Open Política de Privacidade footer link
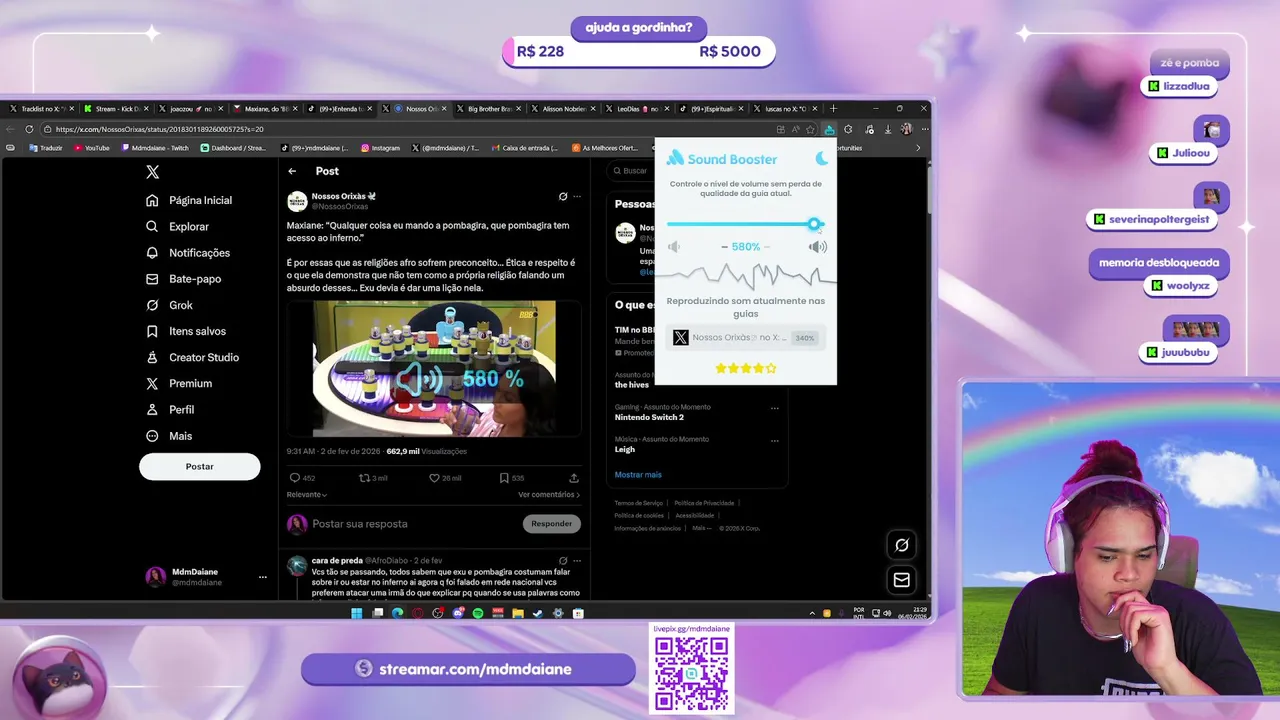The height and width of the screenshot is (720, 1280). tap(704, 503)
